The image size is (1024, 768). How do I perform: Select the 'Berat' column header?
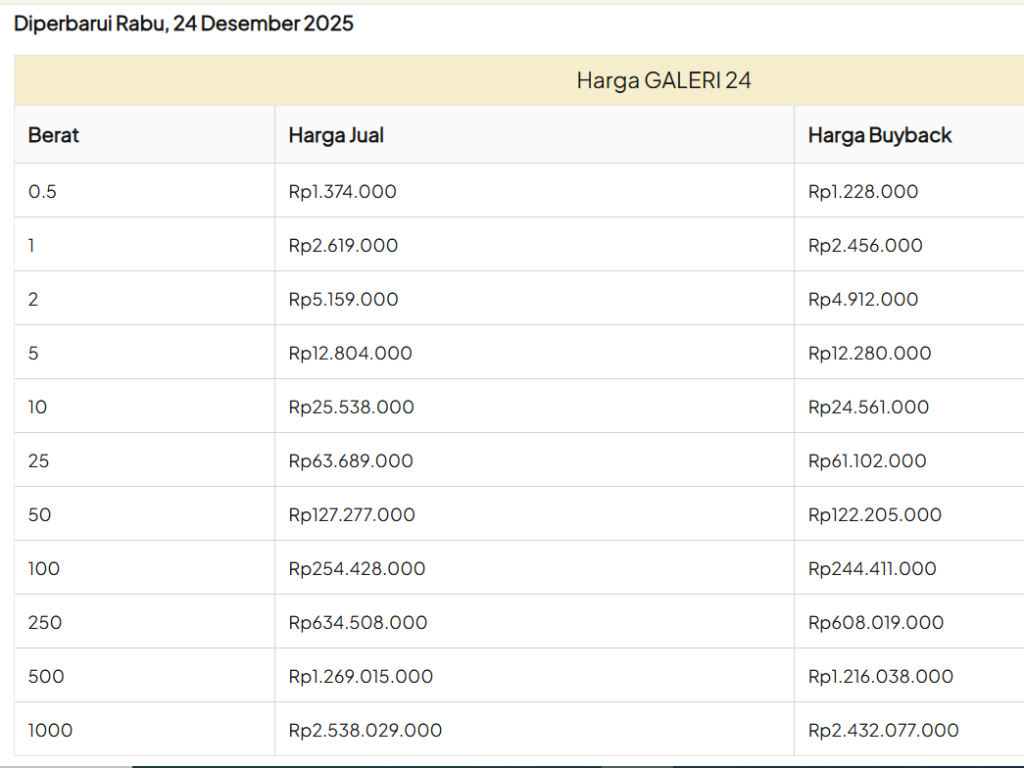coord(53,135)
